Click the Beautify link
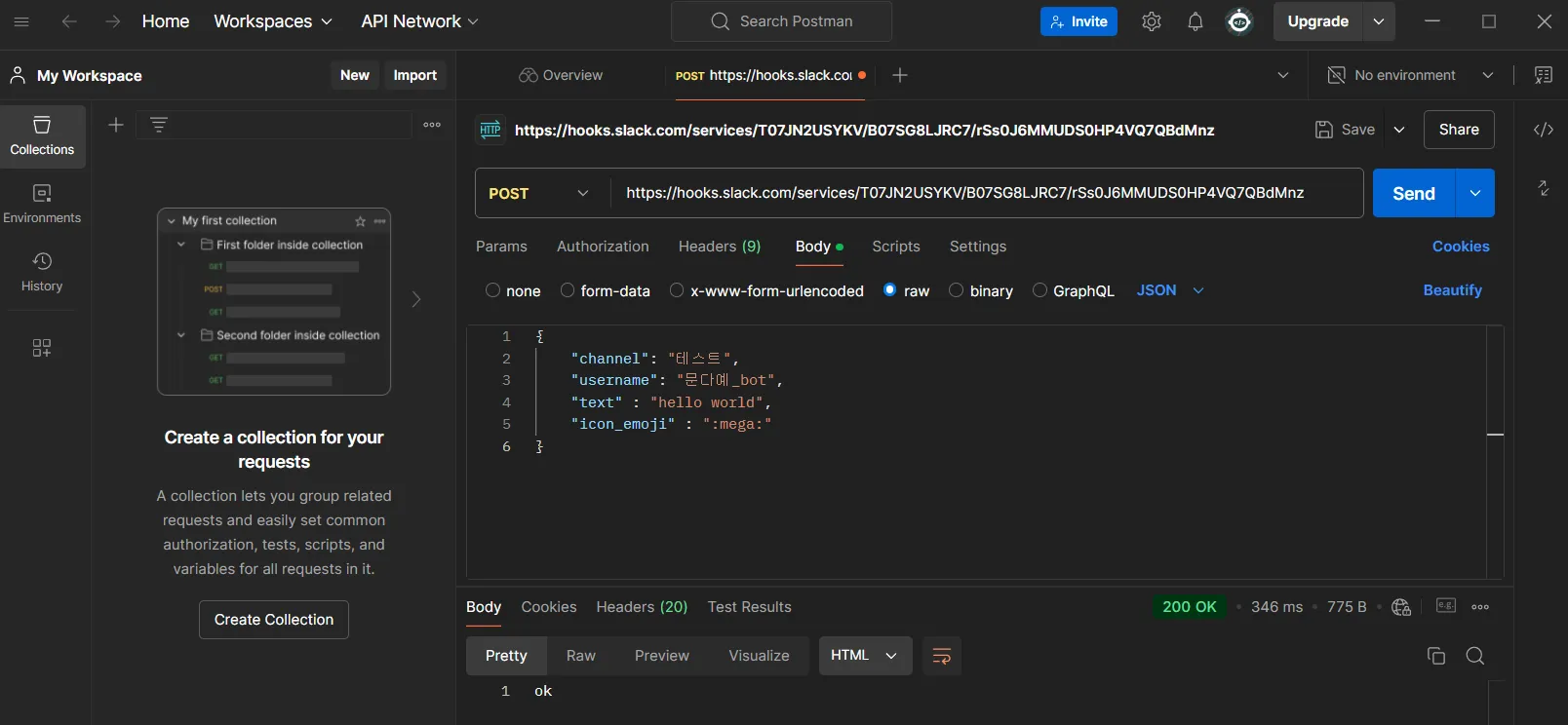Screen dimensions: 1568x725 (1452, 290)
